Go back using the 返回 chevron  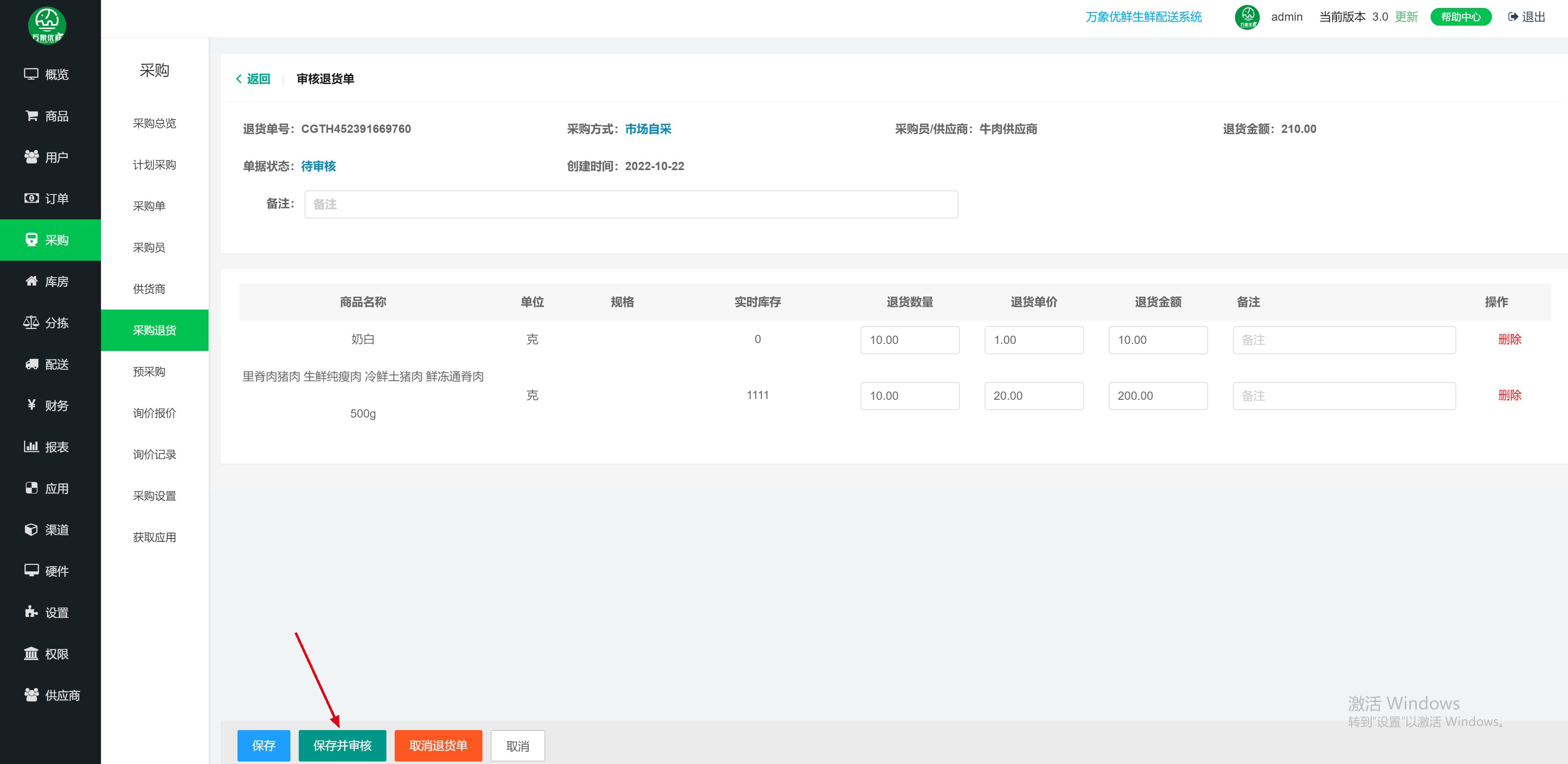pos(239,79)
